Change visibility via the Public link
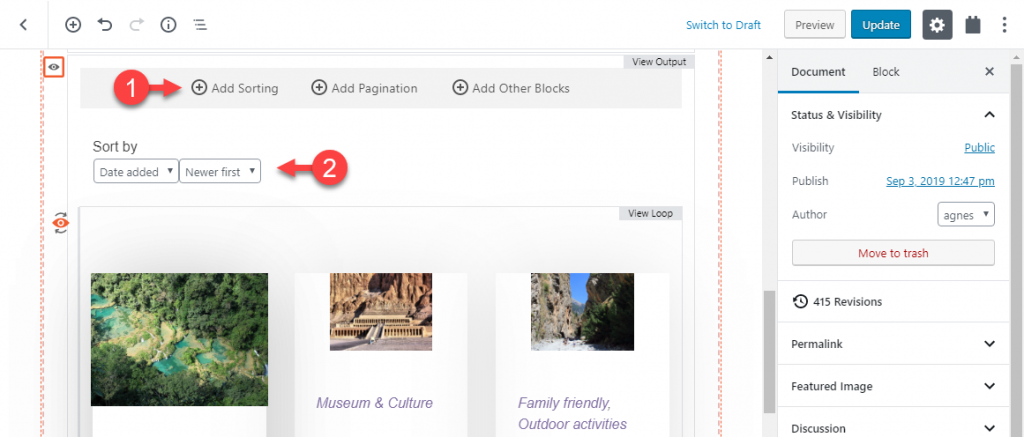Image resolution: width=1024 pixels, height=437 pixels. pyautogui.click(x=979, y=148)
